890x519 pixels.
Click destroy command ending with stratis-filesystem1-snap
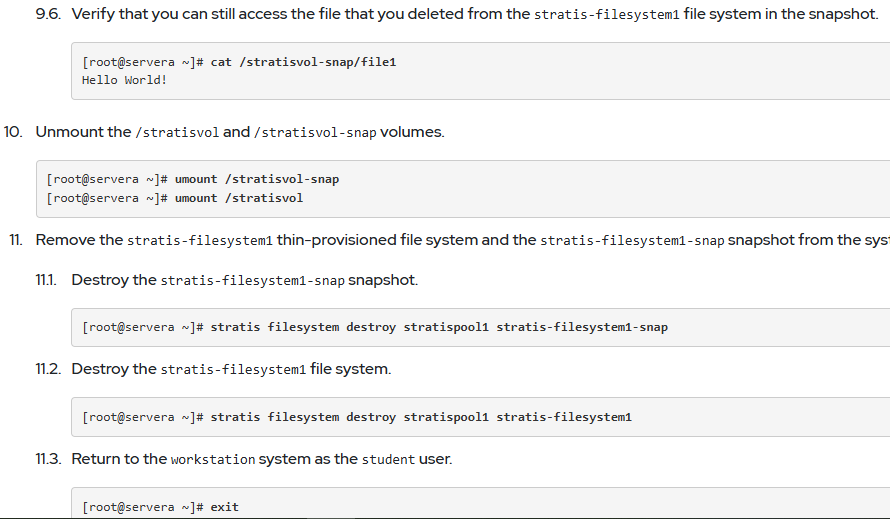(x=439, y=327)
